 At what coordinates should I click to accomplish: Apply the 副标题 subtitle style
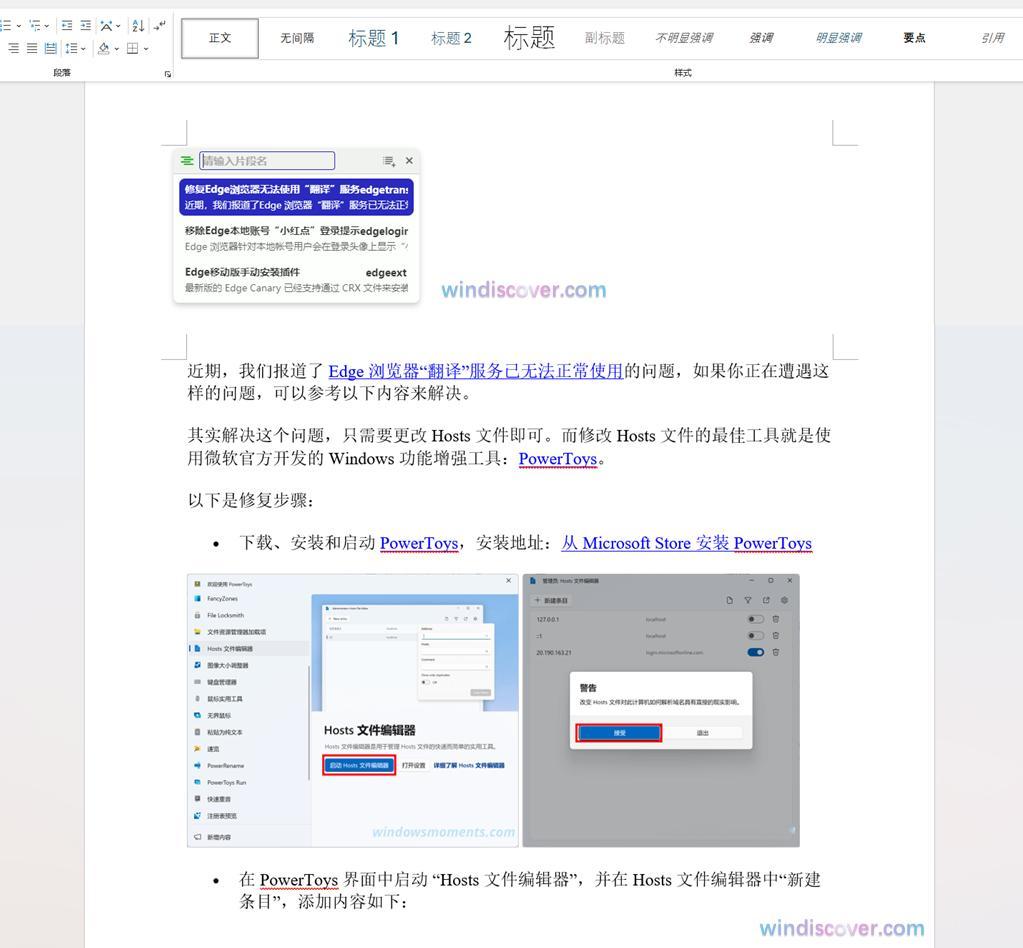[x=605, y=38]
